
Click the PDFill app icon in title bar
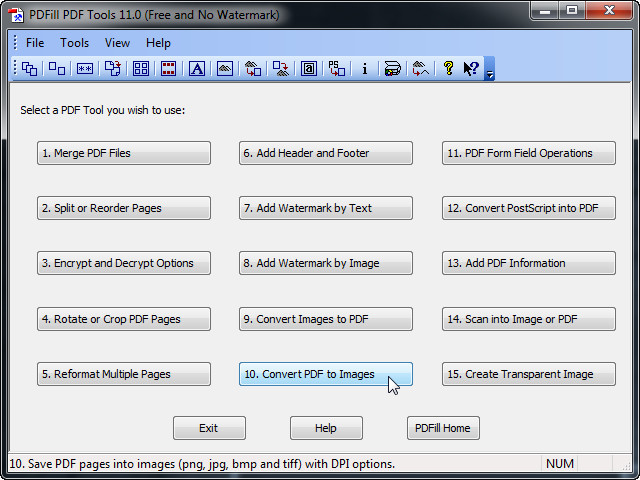coord(16,15)
